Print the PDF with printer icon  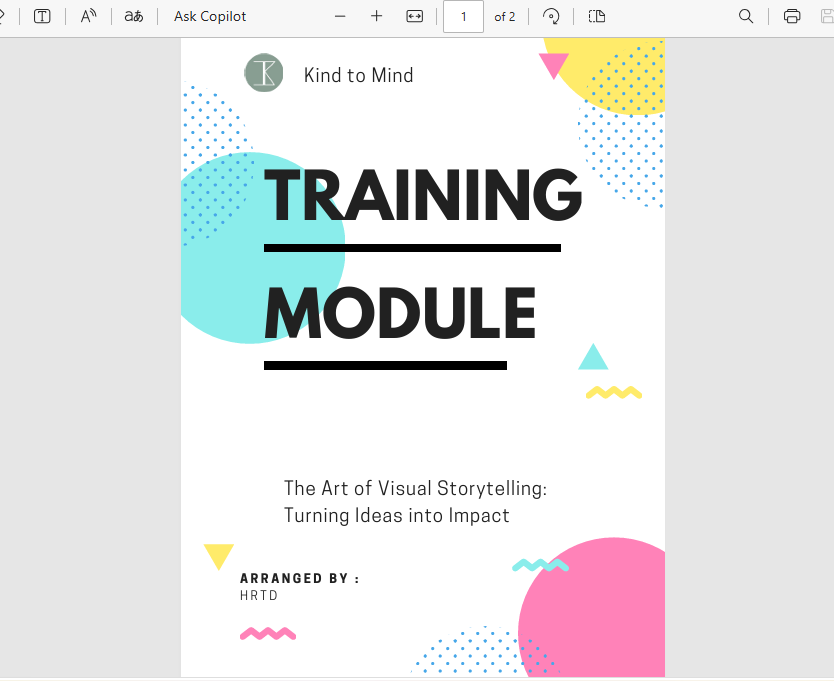792,16
